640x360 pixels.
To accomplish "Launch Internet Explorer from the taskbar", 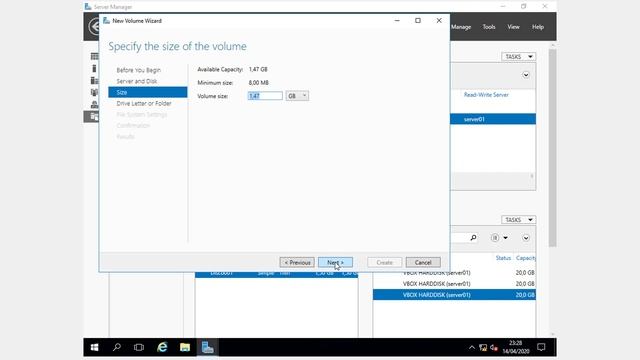I will (162, 347).
